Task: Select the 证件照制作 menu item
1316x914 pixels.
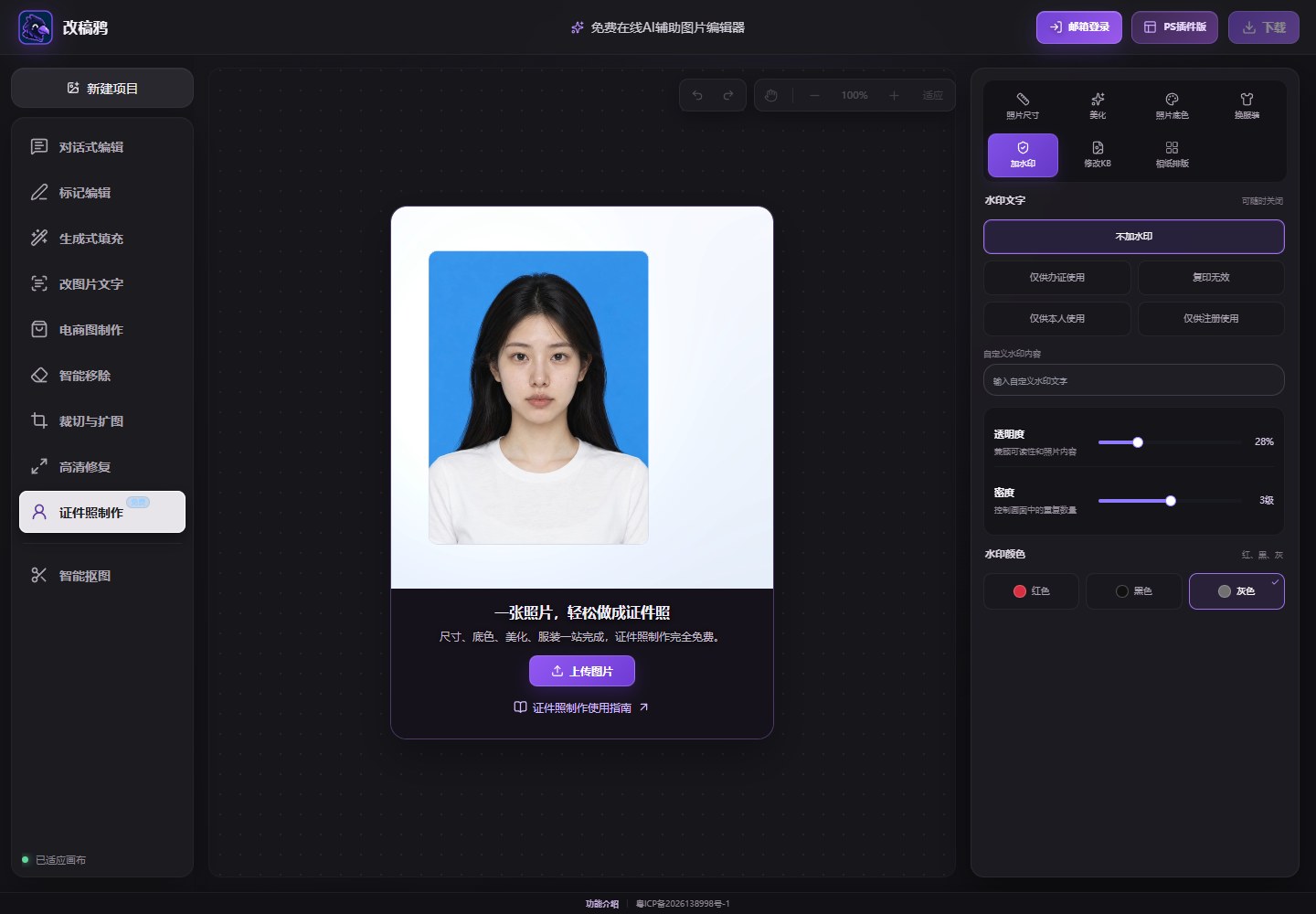Action: click(x=102, y=512)
